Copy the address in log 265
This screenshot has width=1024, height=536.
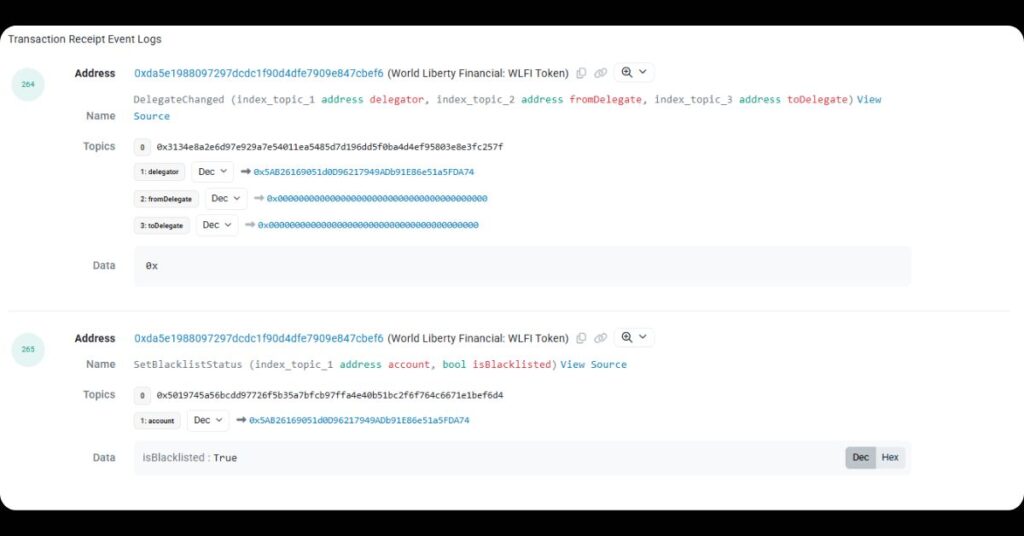coord(581,338)
